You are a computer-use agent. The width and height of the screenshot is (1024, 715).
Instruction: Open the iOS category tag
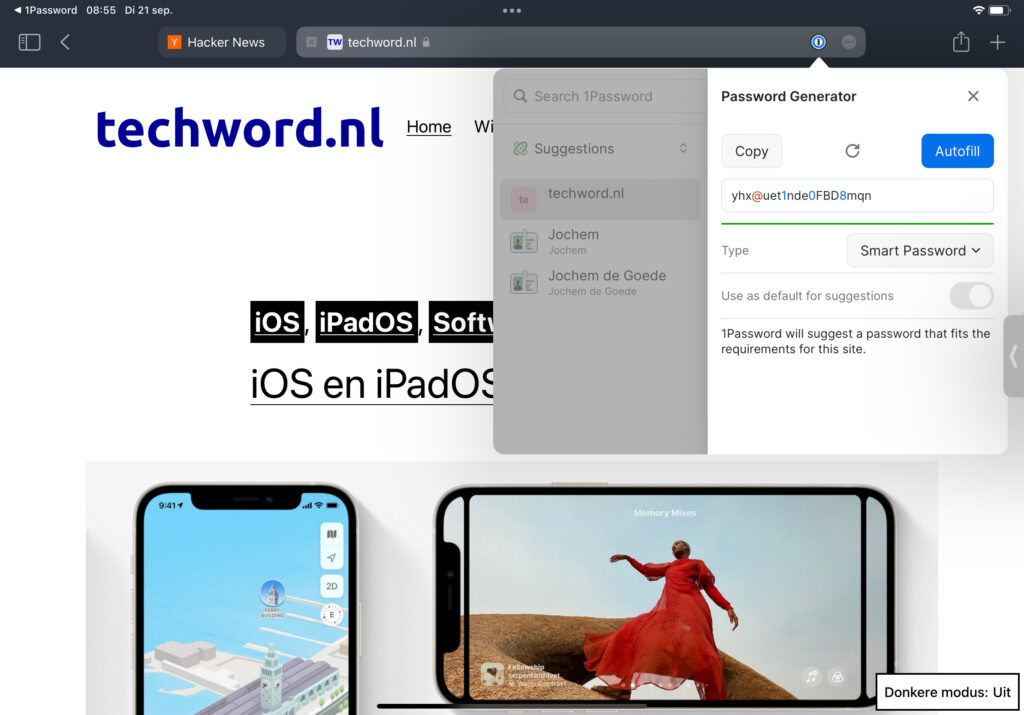(277, 322)
